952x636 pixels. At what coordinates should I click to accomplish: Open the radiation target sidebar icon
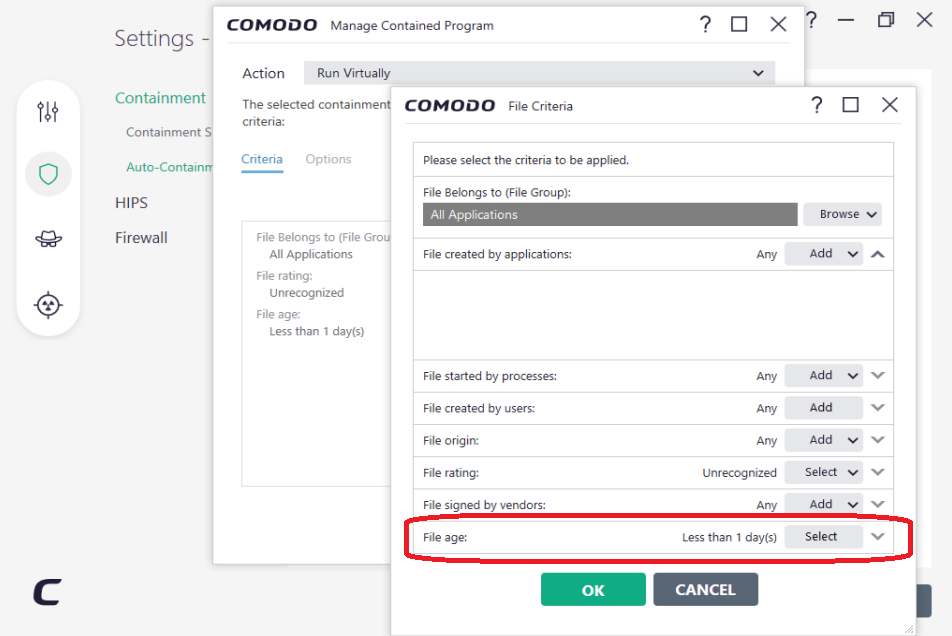coord(48,304)
